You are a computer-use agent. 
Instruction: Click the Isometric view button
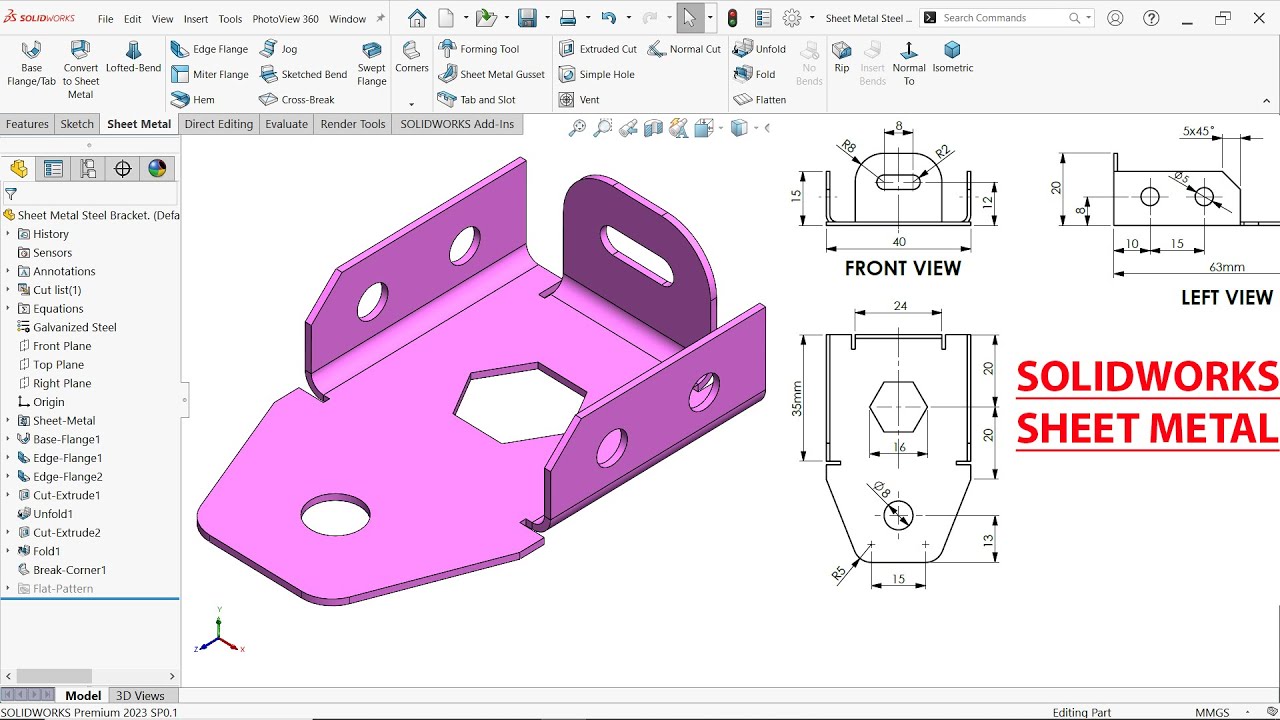(952, 57)
